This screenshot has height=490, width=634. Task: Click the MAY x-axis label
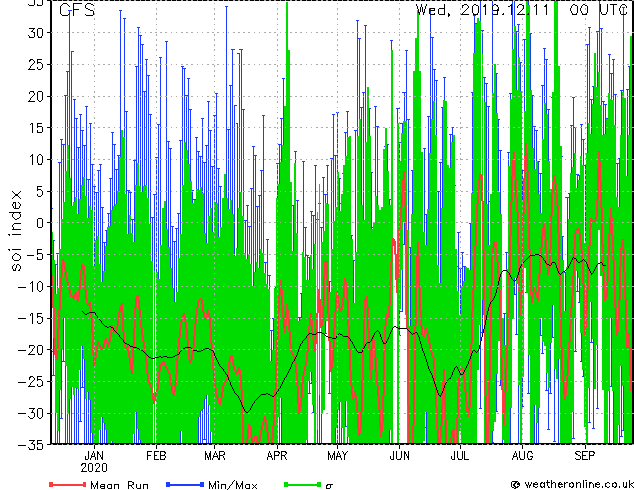[337, 456]
